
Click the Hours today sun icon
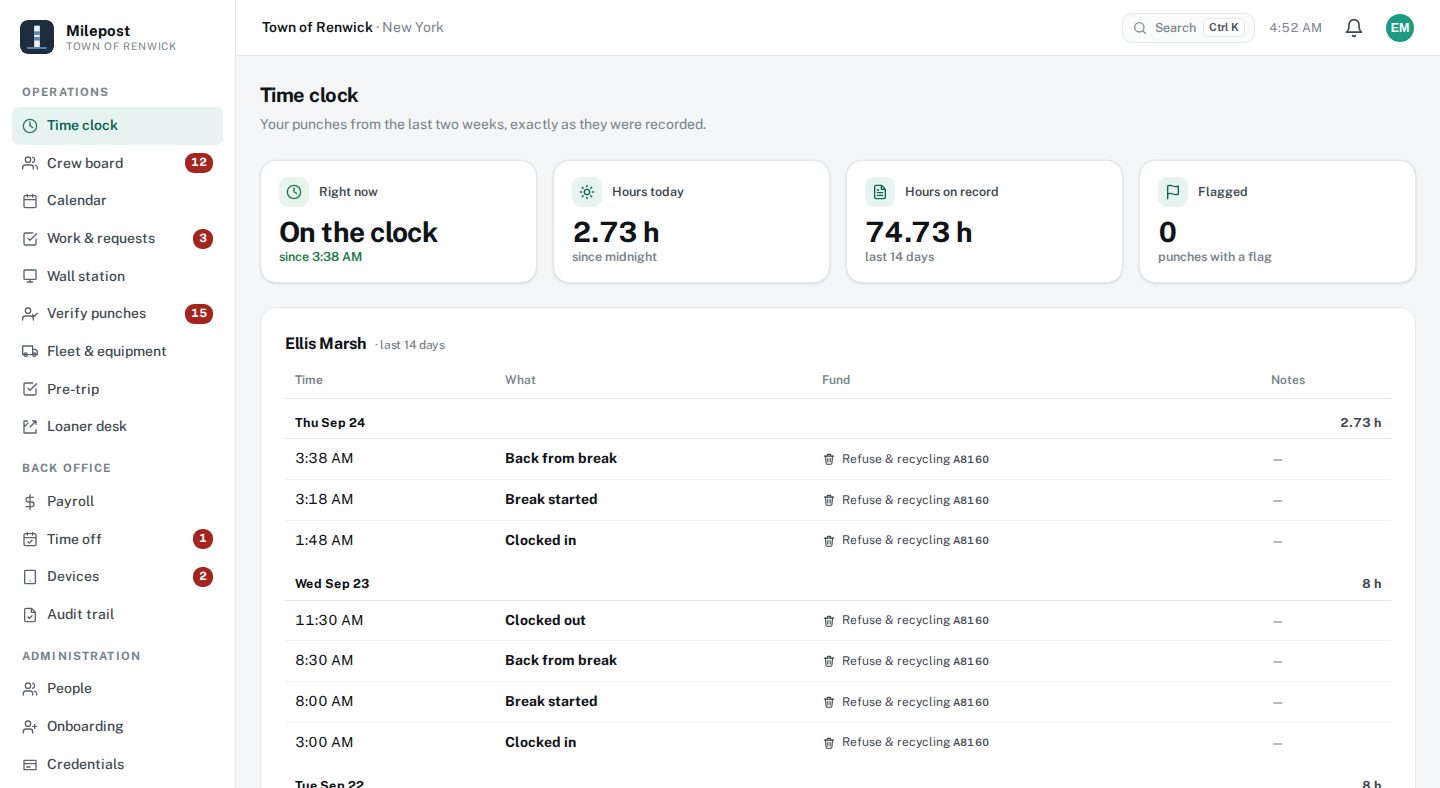point(587,192)
